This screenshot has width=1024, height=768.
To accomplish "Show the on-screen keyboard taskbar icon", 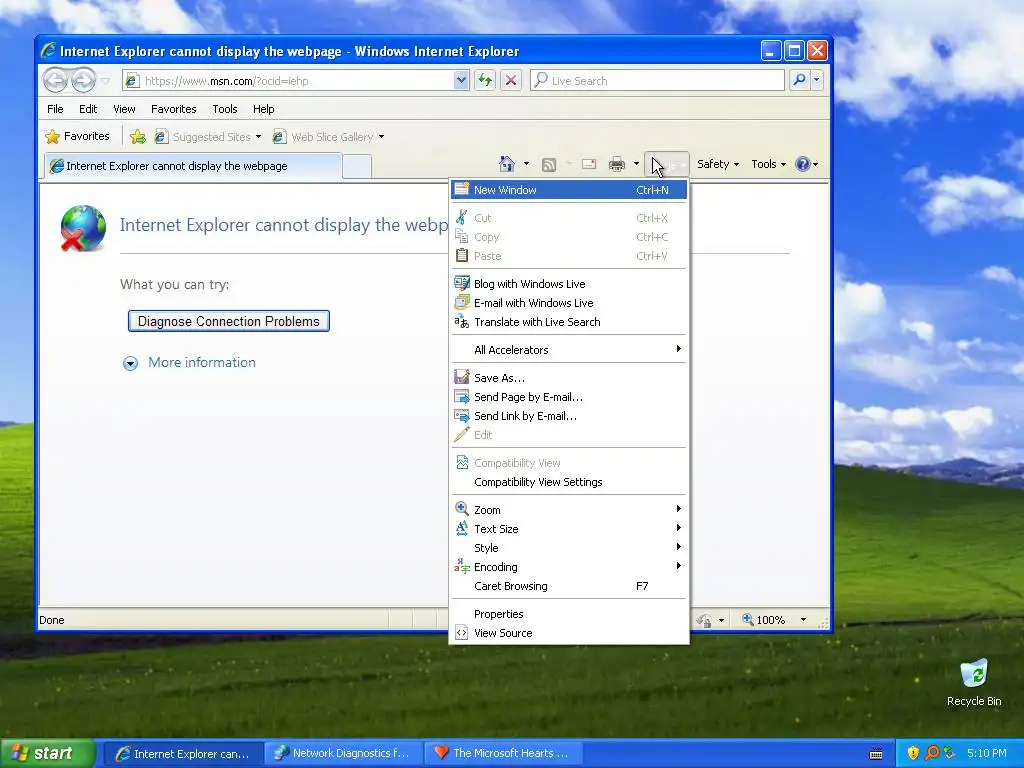I will tap(876, 754).
